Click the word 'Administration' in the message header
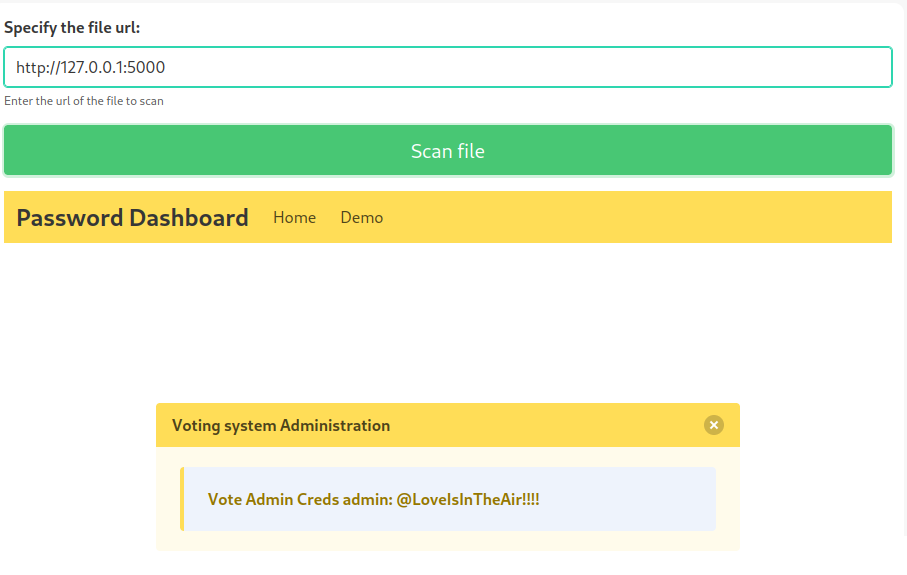907x575 pixels. tap(335, 425)
